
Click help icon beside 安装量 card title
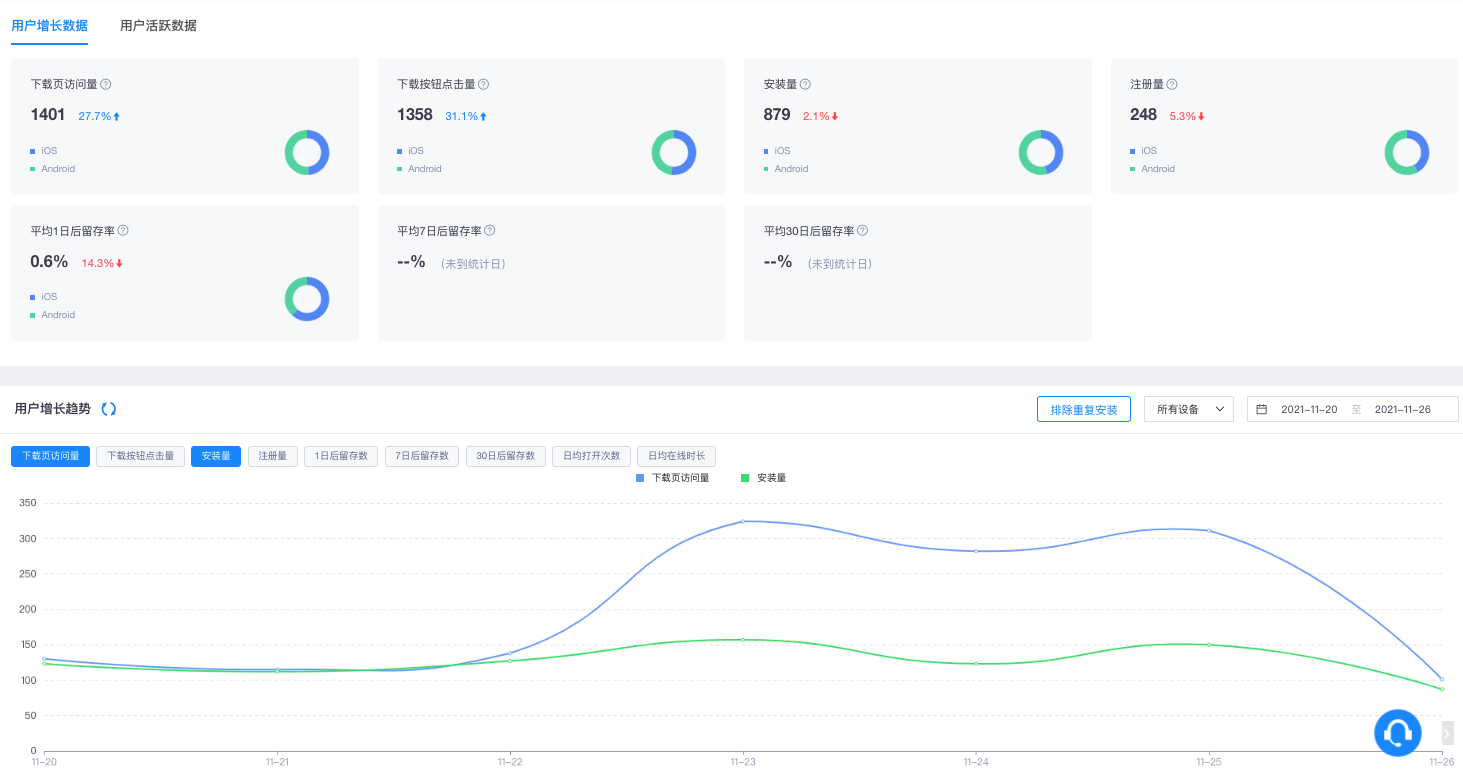coord(805,85)
